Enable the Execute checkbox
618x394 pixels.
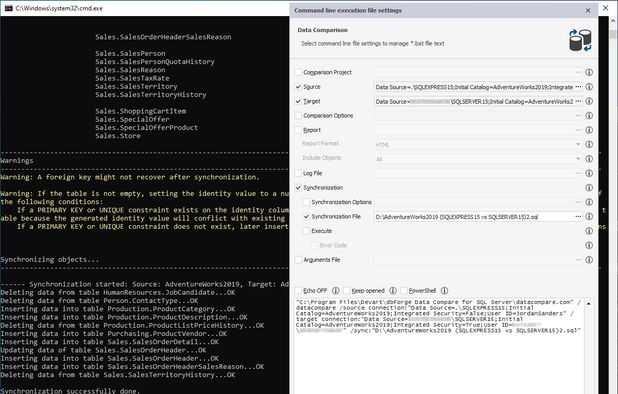coord(306,231)
